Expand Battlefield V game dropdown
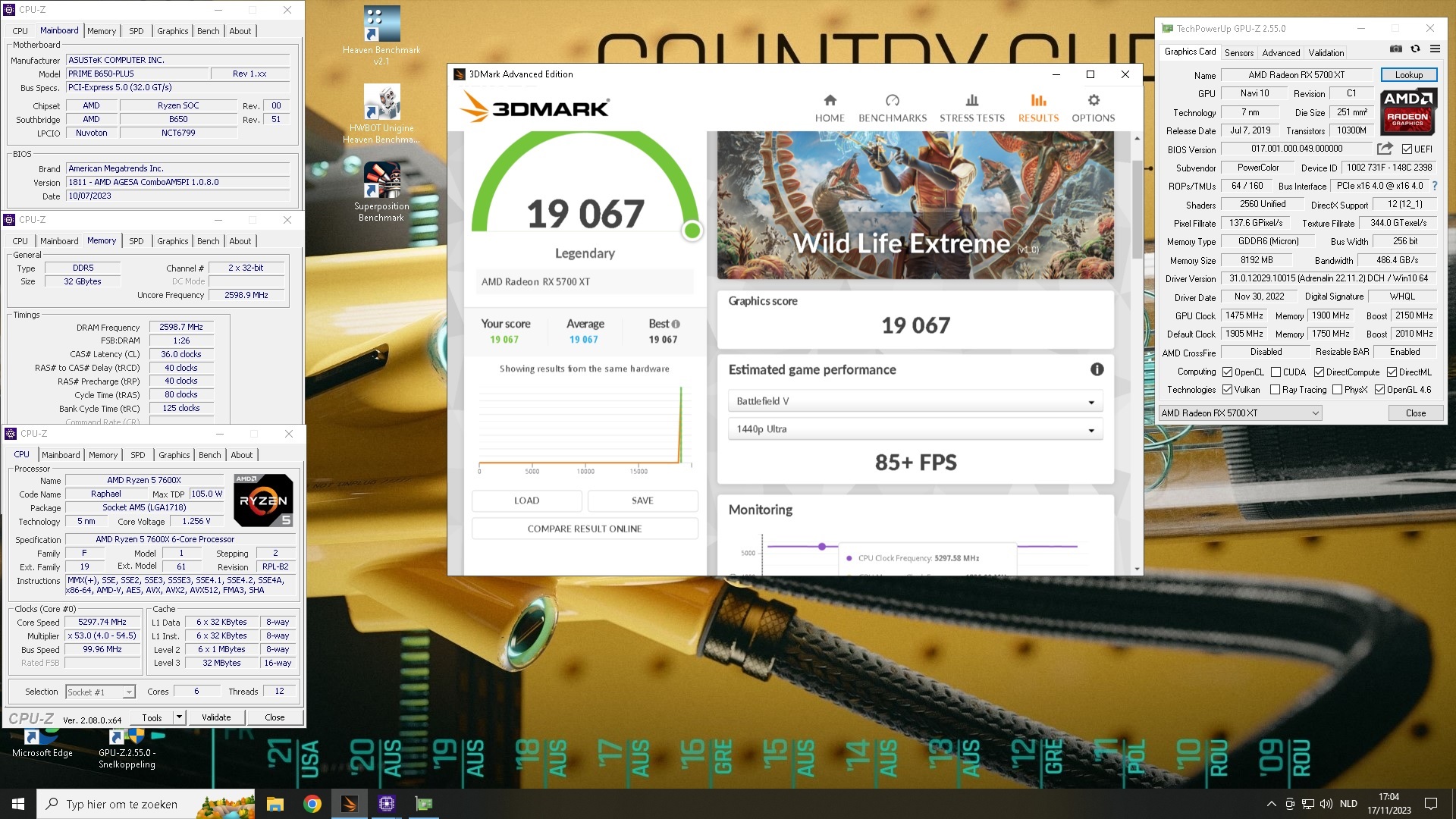The width and height of the screenshot is (1456, 819). [x=915, y=401]
